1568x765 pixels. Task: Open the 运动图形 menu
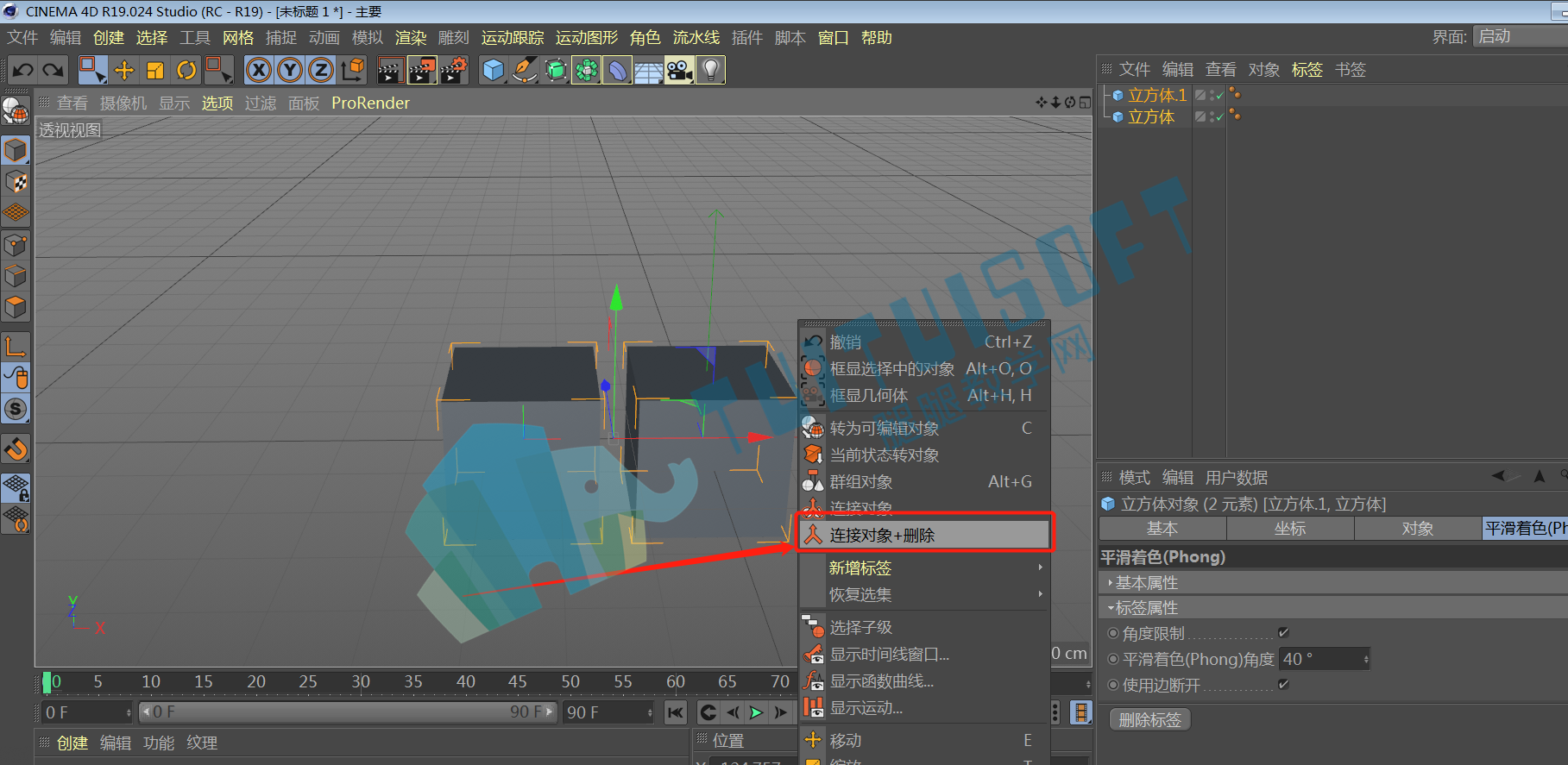(x=587, y=37)
